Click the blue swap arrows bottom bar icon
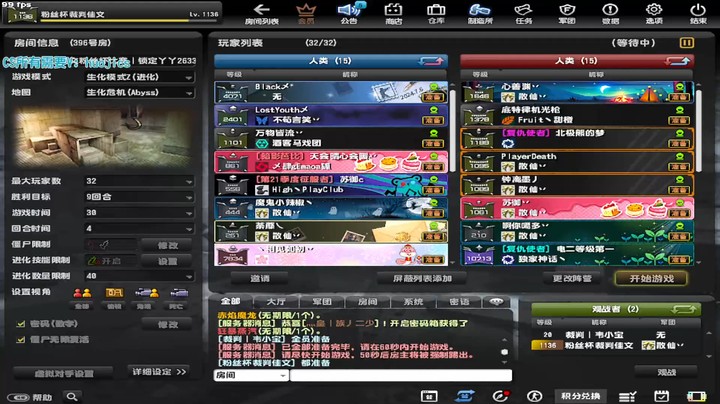This screenshot has width=720, height=404. point(465,396)
